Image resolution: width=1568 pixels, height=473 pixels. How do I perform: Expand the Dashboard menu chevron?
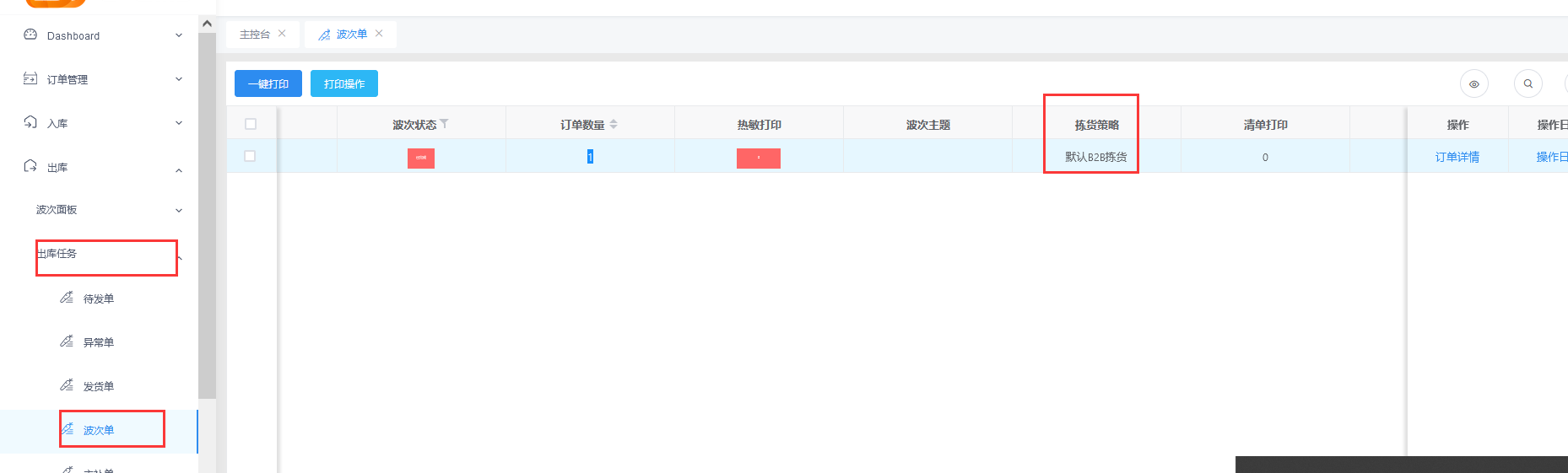click(179, 35)
